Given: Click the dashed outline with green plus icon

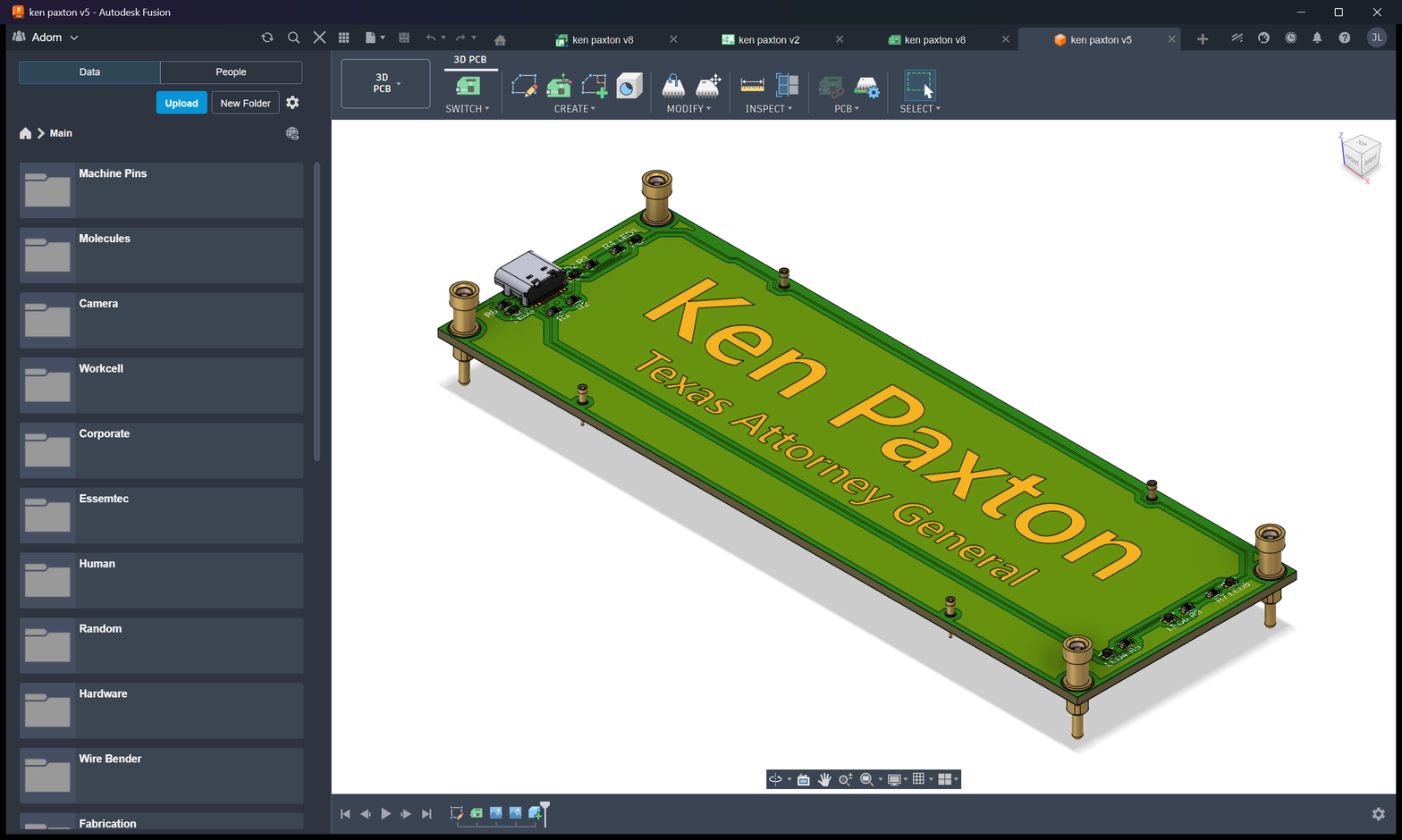Looking at the screenshot, I should pyautogui.click(x=594, y=86).
